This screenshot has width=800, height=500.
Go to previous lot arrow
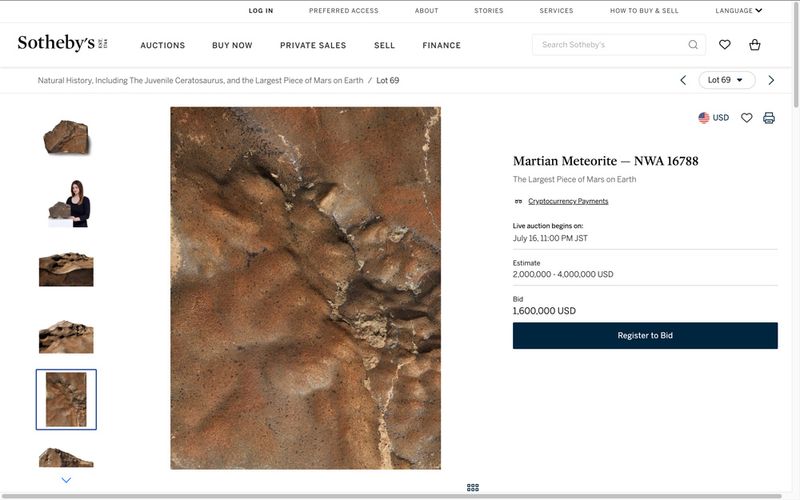pos(683,80)
